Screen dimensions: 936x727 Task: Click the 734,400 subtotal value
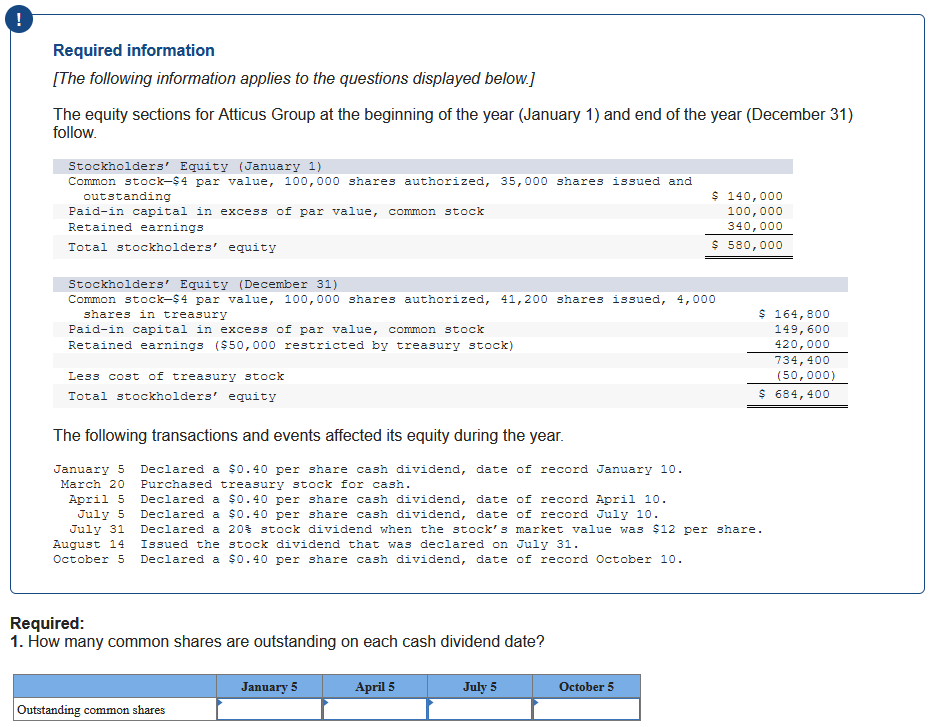tap(802, 360)
